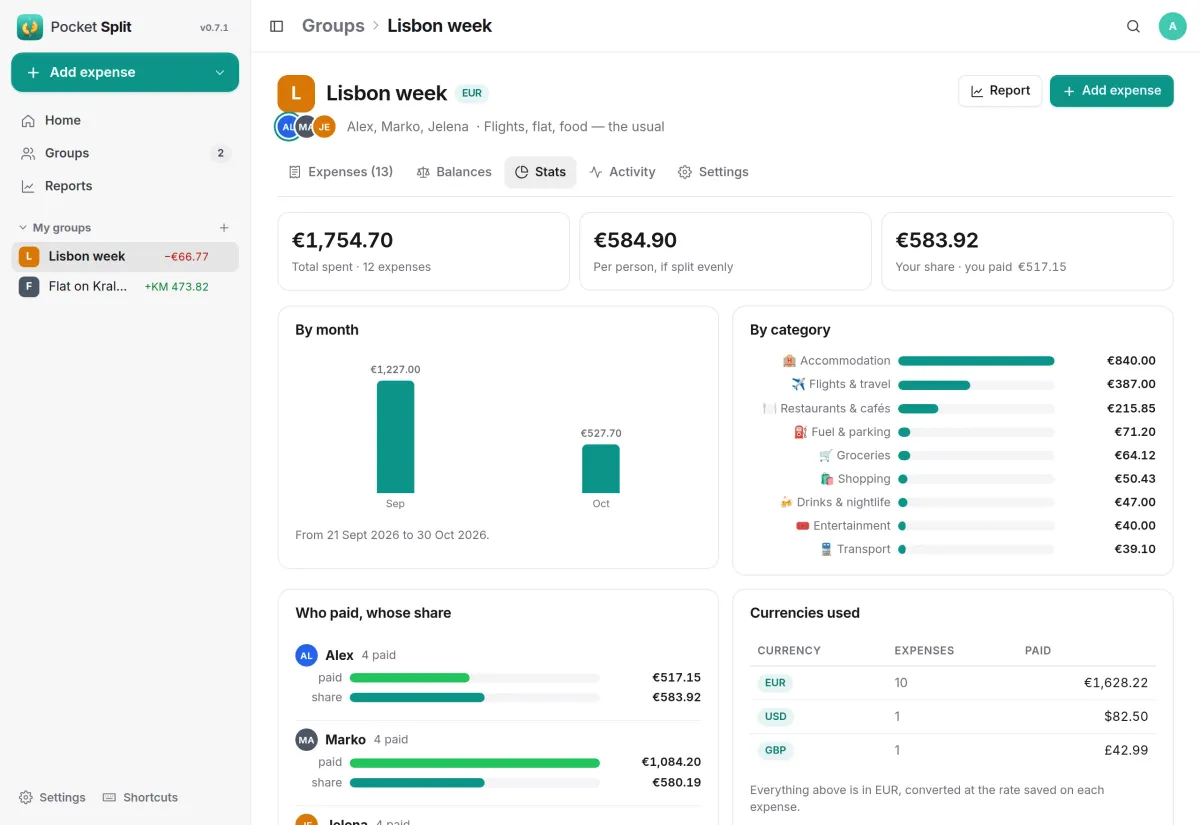Click the Alex AL avatar in Who paid

[x=306, y=655]
